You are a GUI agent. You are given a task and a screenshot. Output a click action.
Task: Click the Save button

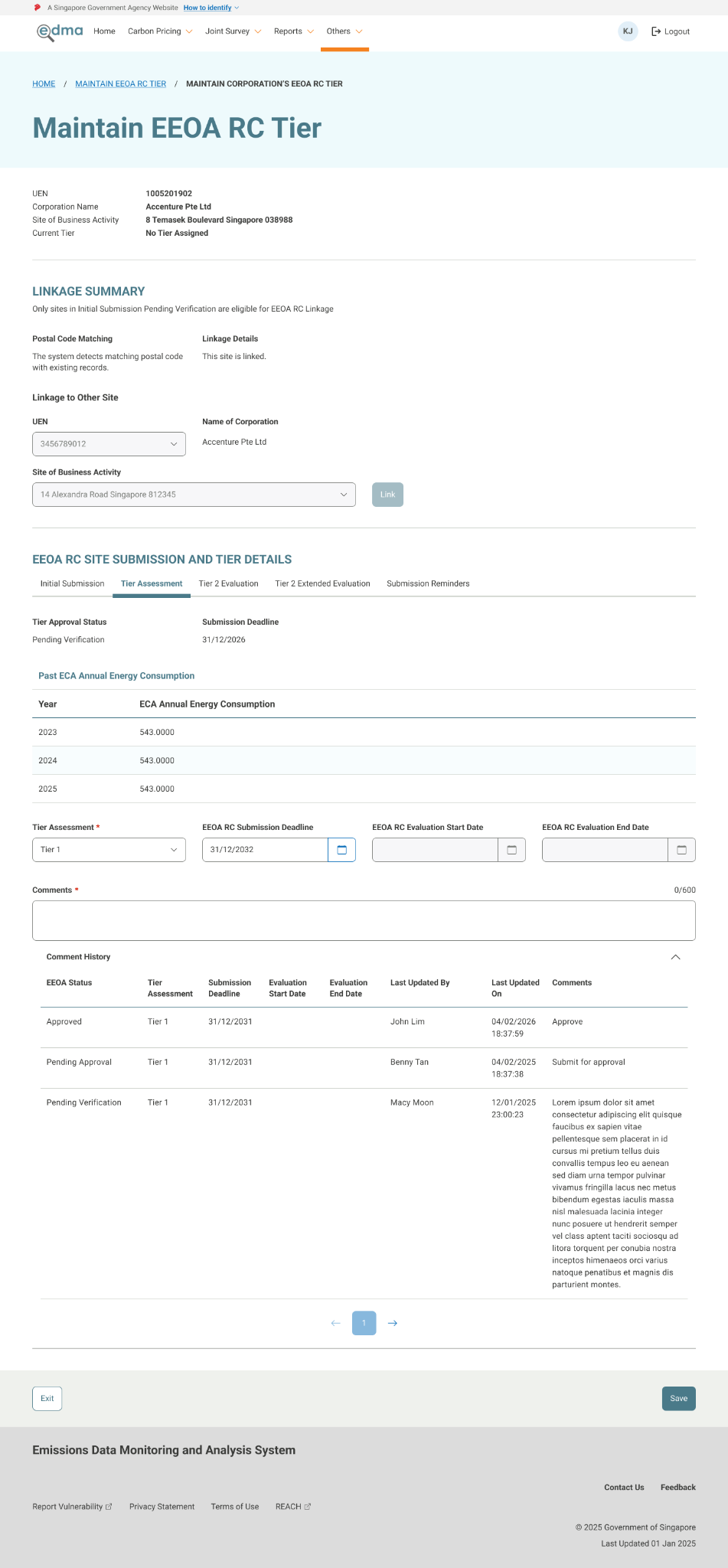(x=679, y=1398)
